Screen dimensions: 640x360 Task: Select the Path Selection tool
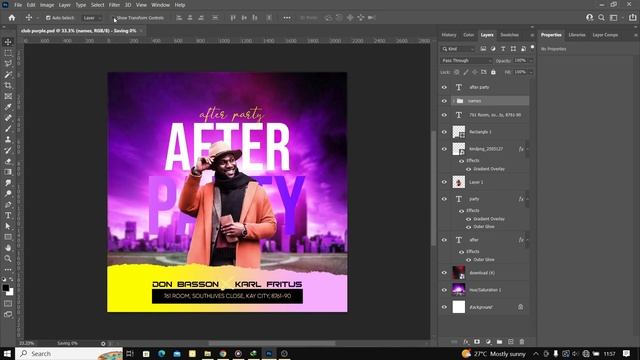click(8, 226)
